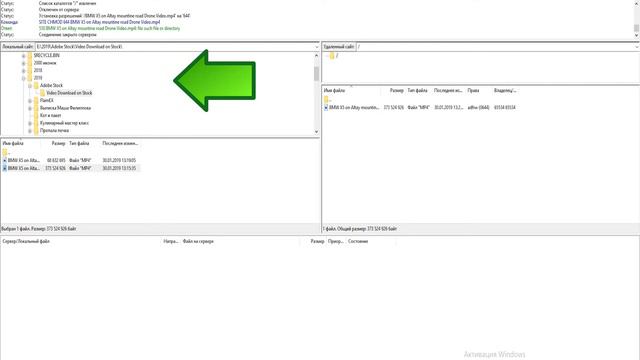Collapse the Adobe Stock folder node
640x360 pixels.
tap(30, 86)
